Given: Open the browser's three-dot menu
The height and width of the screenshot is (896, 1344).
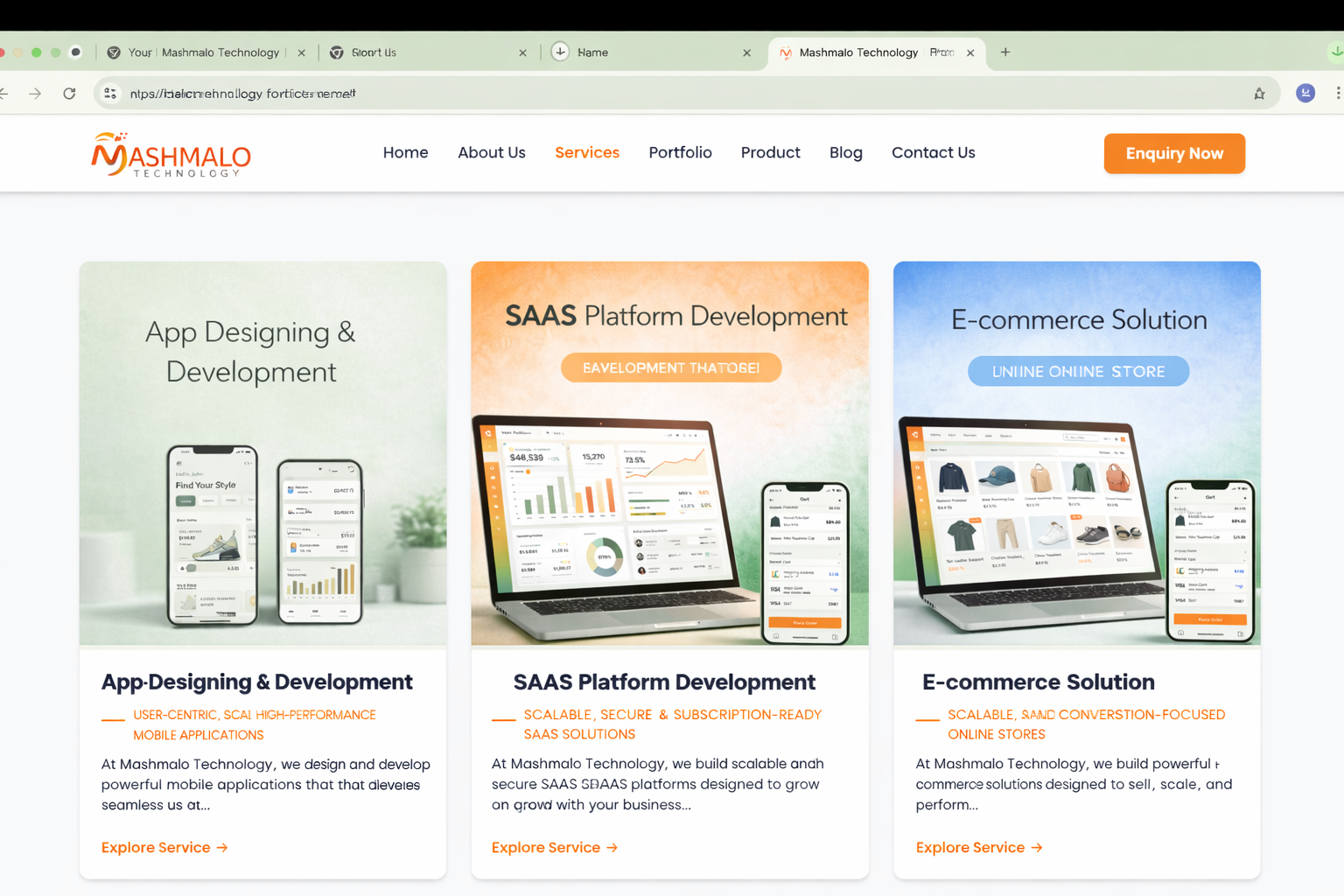Looking at the screenshot, I should click(1336, 93).
